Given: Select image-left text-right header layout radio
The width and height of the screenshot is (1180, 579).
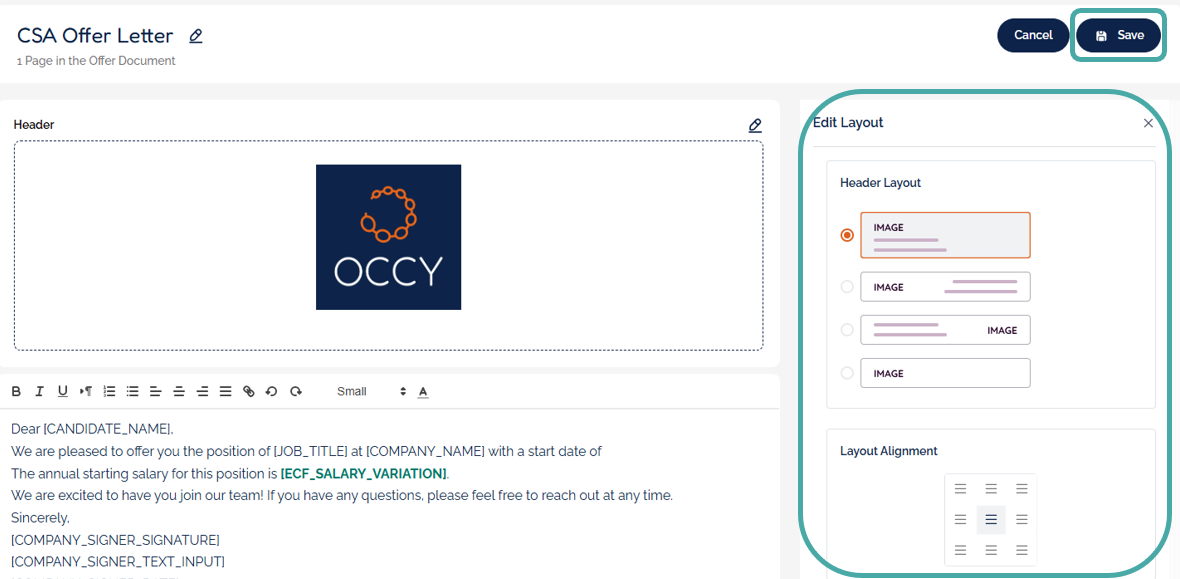Looking at the screenshot, I should (847, 286).
